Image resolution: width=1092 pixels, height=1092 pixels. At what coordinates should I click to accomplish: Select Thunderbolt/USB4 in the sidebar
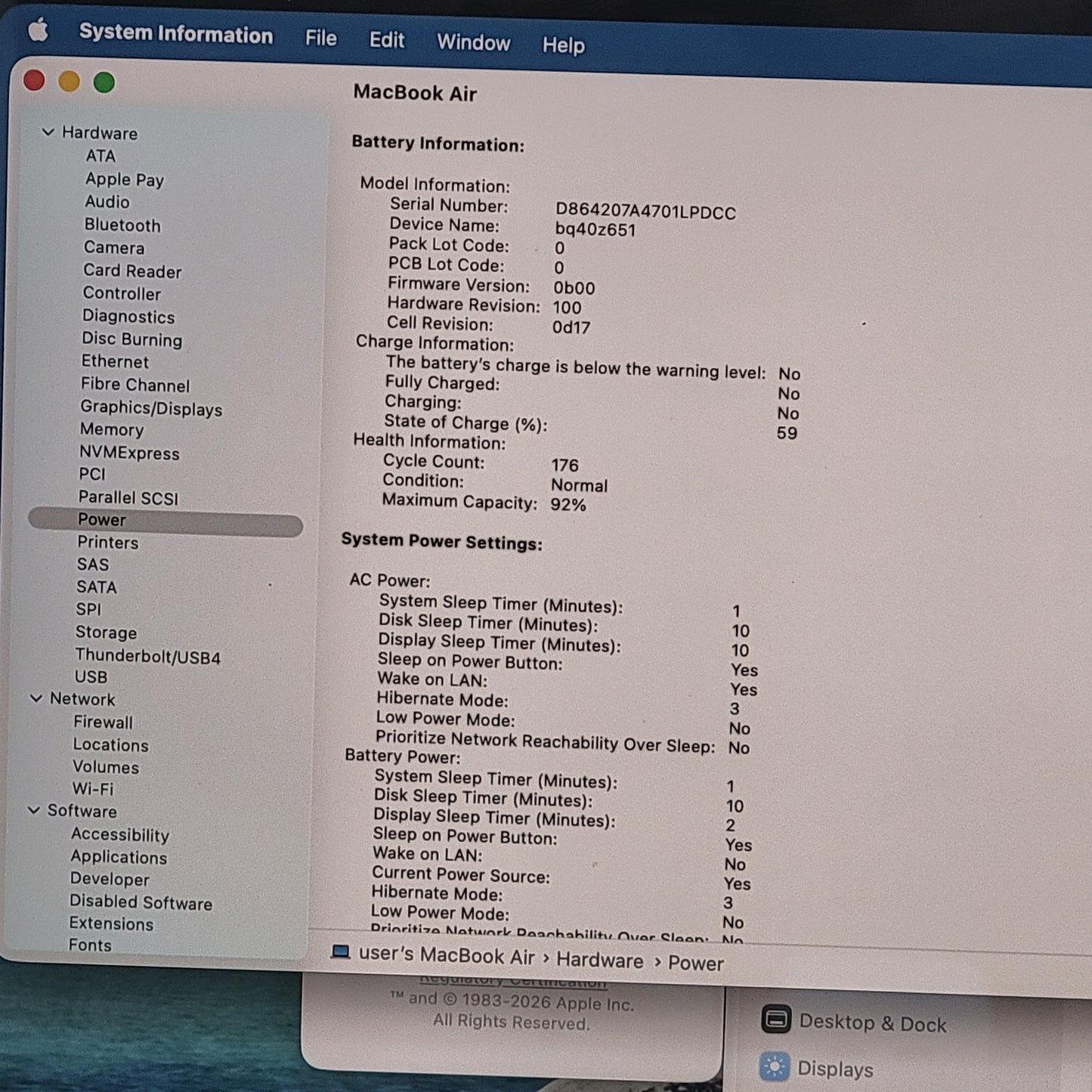tap(148, 657)
